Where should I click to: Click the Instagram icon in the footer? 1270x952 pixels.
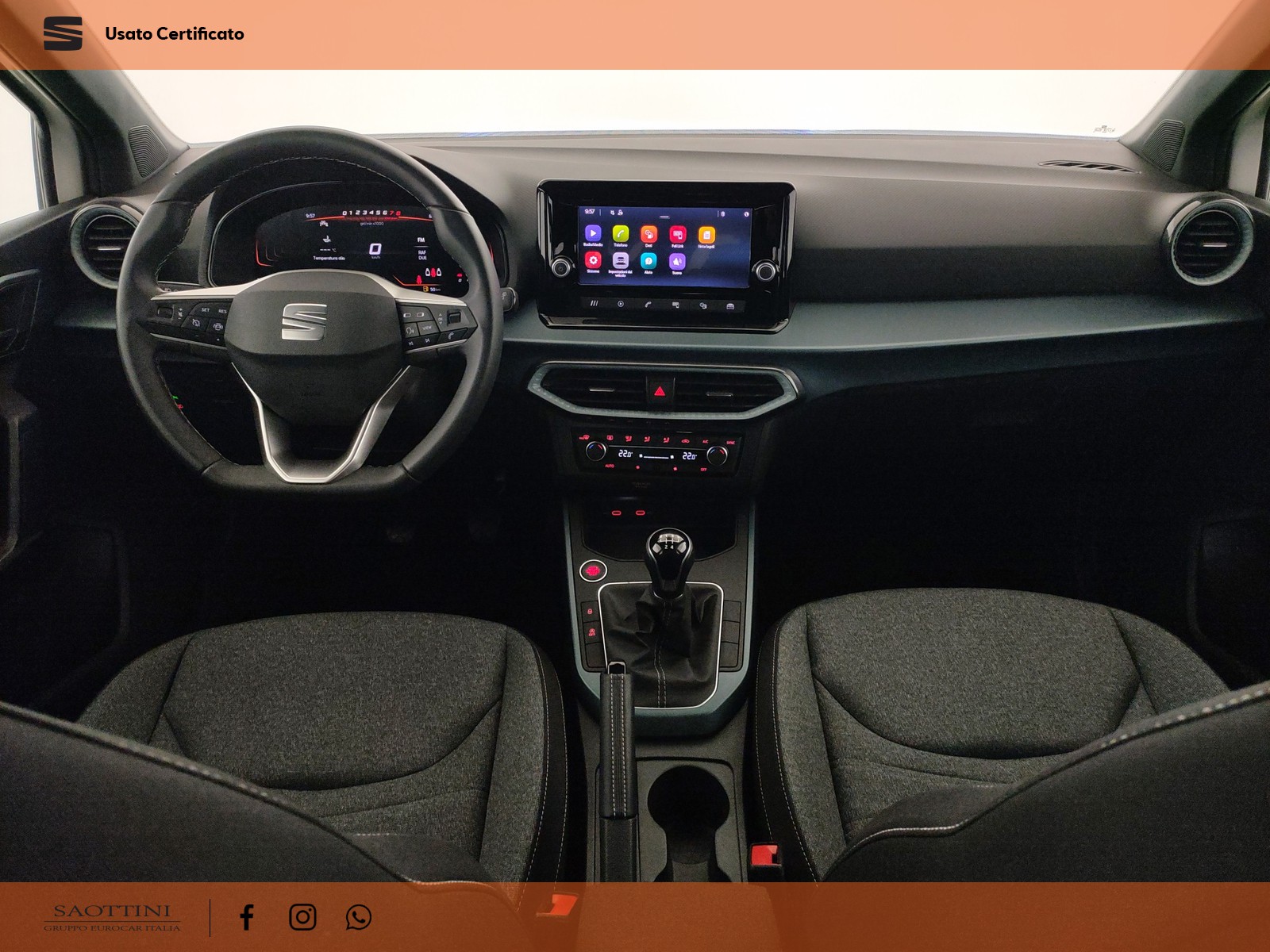click(x=302, y=917)
